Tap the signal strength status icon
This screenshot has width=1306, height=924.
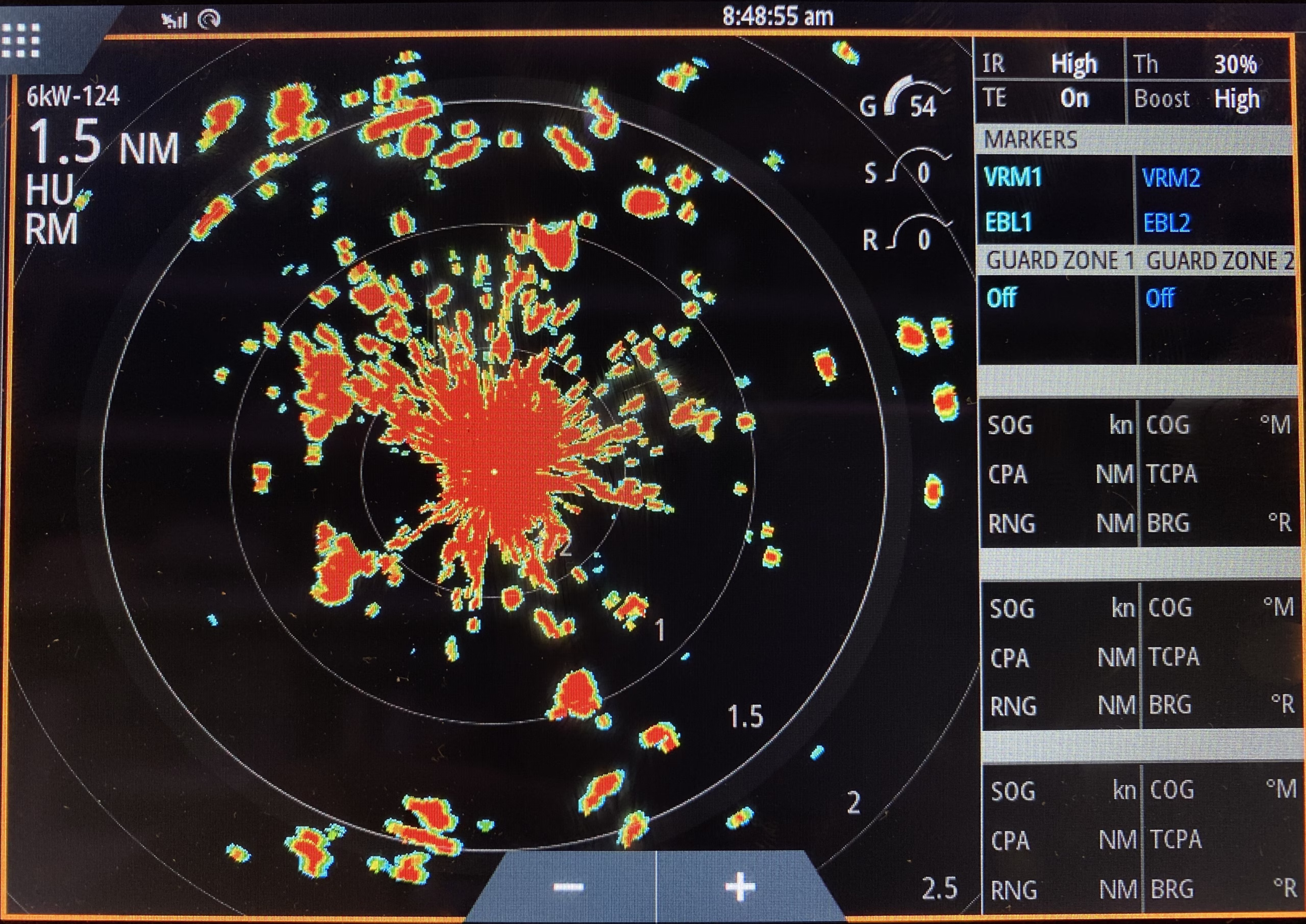pos(174,21)
